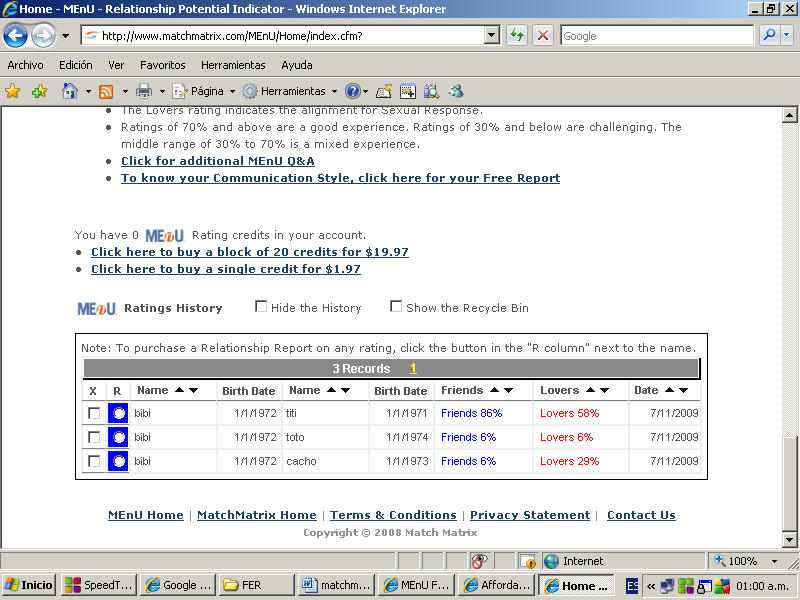Click the Relationship Report button for cacho row
This screenshot has width=800, height=600.
pyautogui.click(x=118, y=461)
